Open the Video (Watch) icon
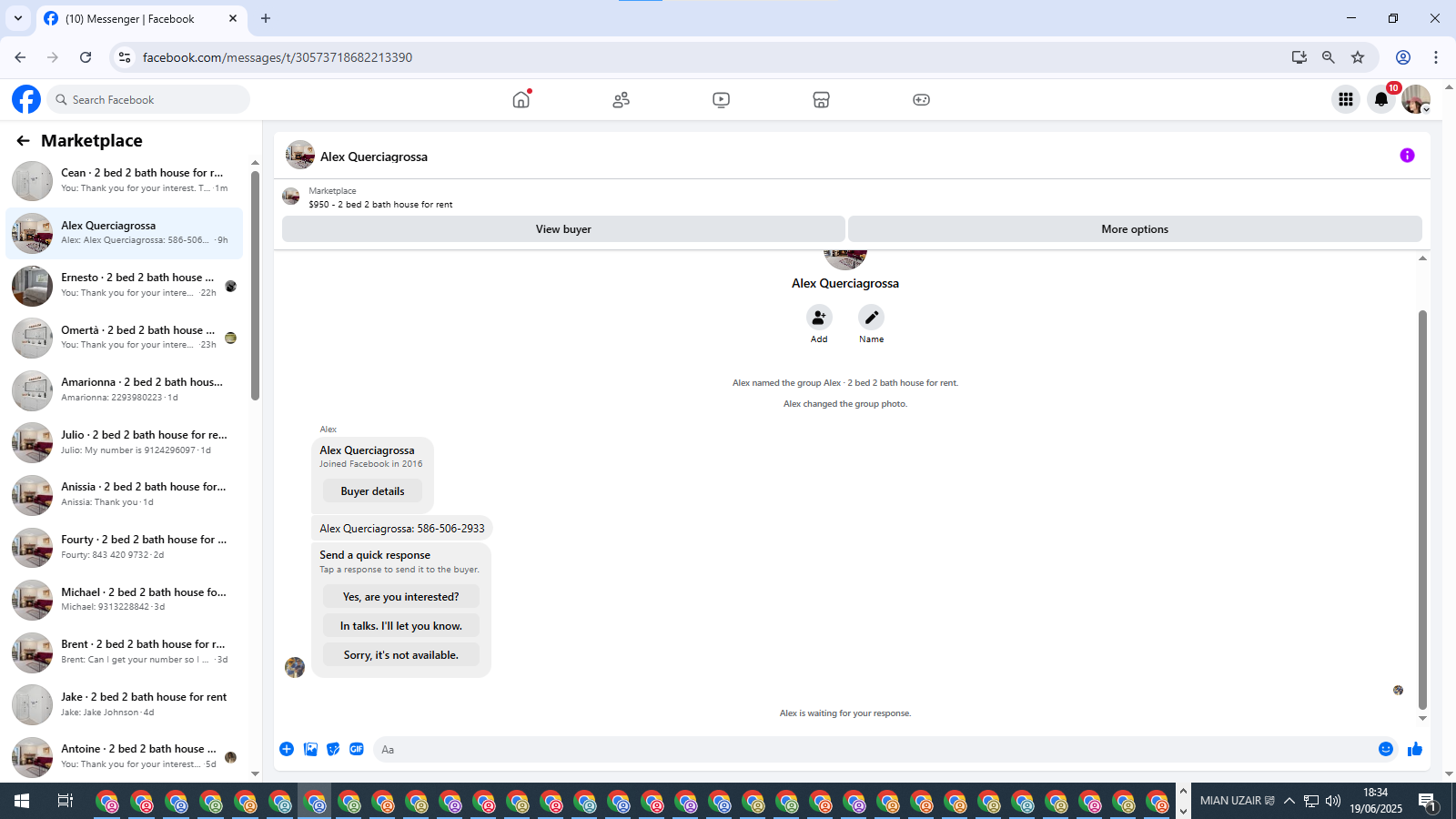Image resolution: width=1456 pixels, height=819 pixels. [x=721, y=100]
